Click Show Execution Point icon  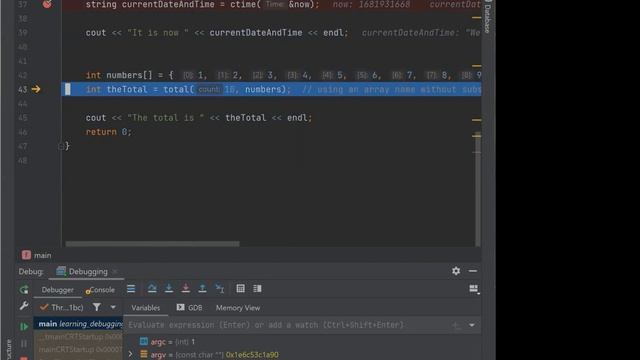131,289
